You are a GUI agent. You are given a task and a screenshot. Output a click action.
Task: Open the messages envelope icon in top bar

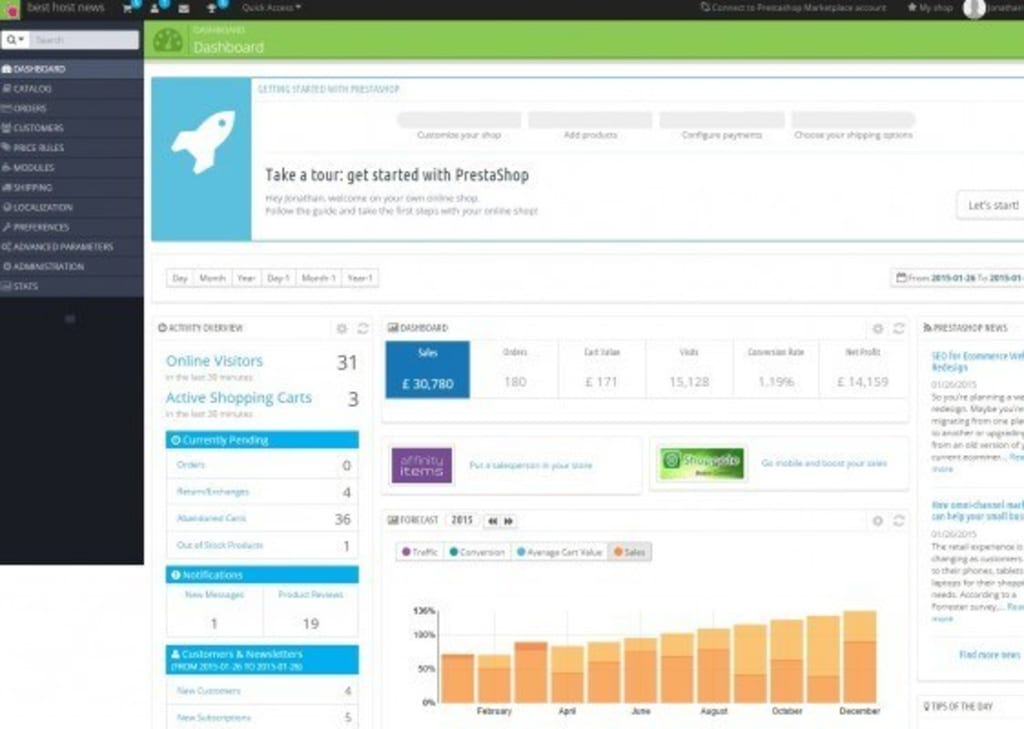click(x=184, y=8)
